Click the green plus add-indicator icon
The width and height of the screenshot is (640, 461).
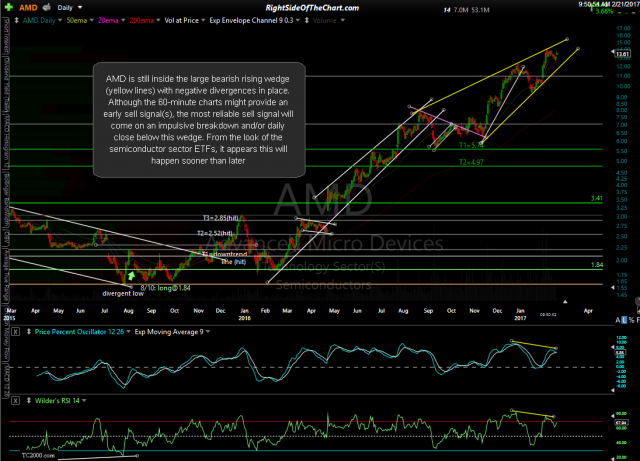(x=8, y=7)
